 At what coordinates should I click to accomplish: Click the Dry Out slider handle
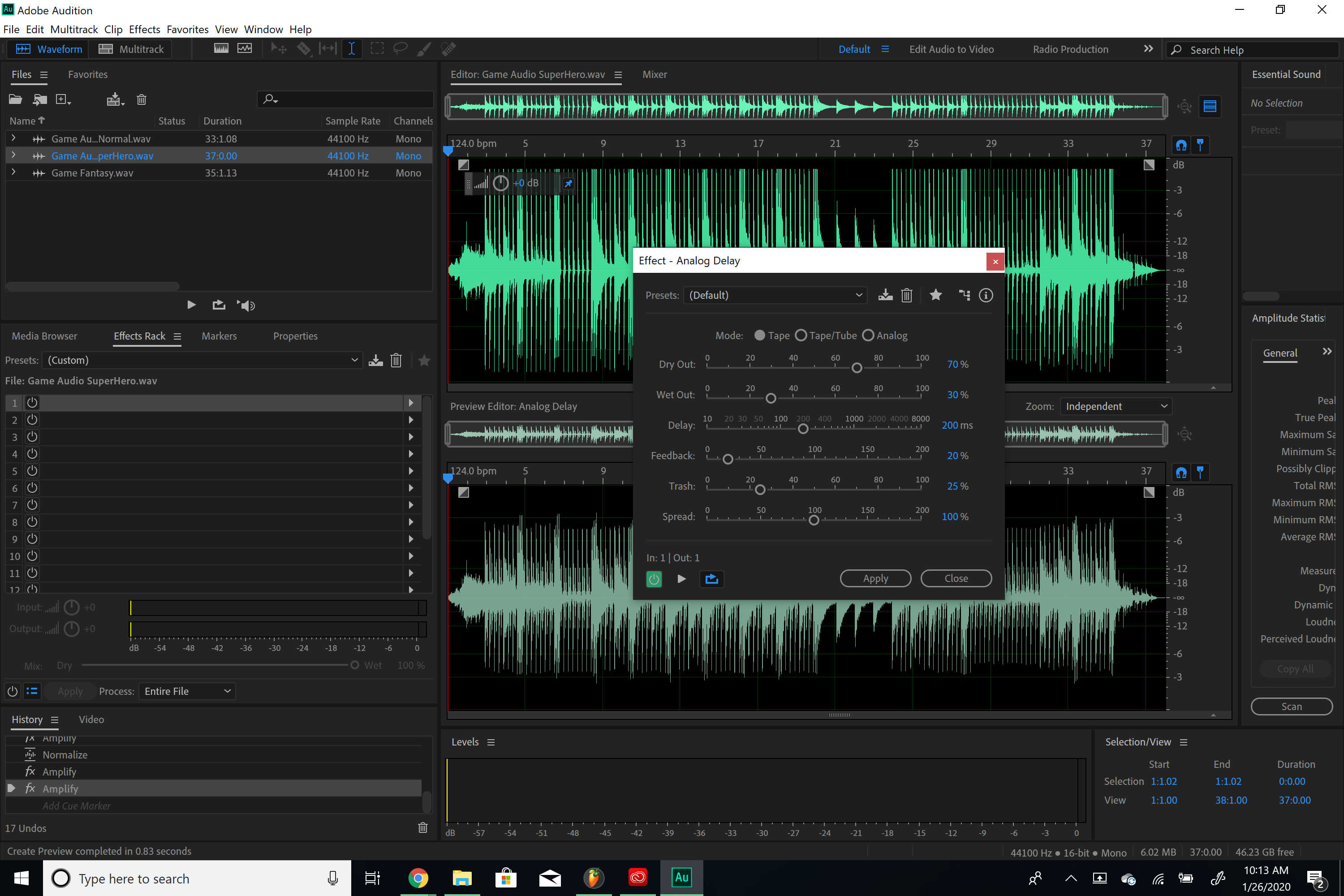coord(857,368)
